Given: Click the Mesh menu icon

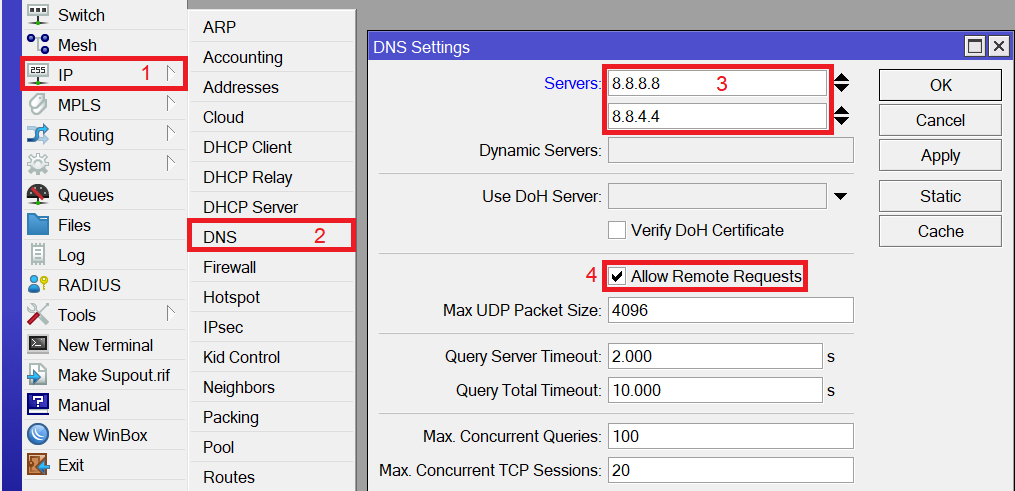Looking at the screenshot, I should pos(38,45).
